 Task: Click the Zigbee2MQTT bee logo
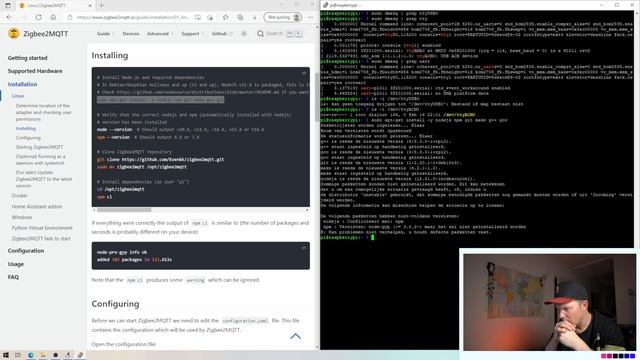pyautogui.click(x=13, y=33)
